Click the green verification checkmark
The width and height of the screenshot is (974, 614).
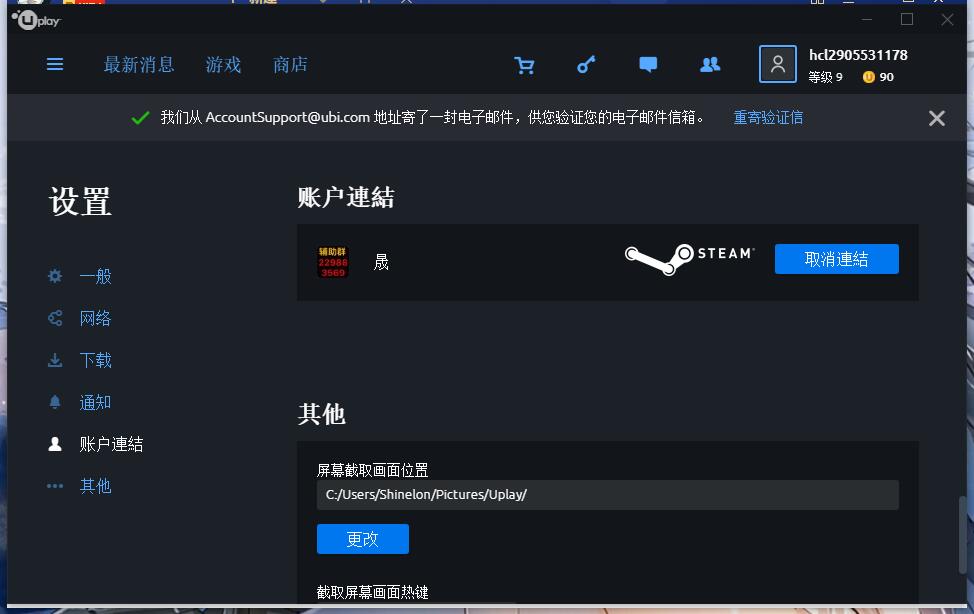(140, 117)
